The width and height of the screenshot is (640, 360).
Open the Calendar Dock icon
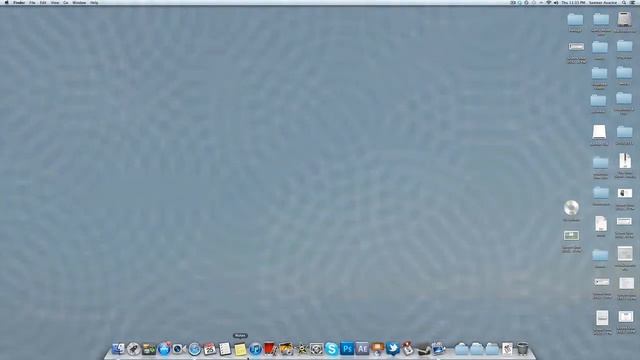click(210, 349)
